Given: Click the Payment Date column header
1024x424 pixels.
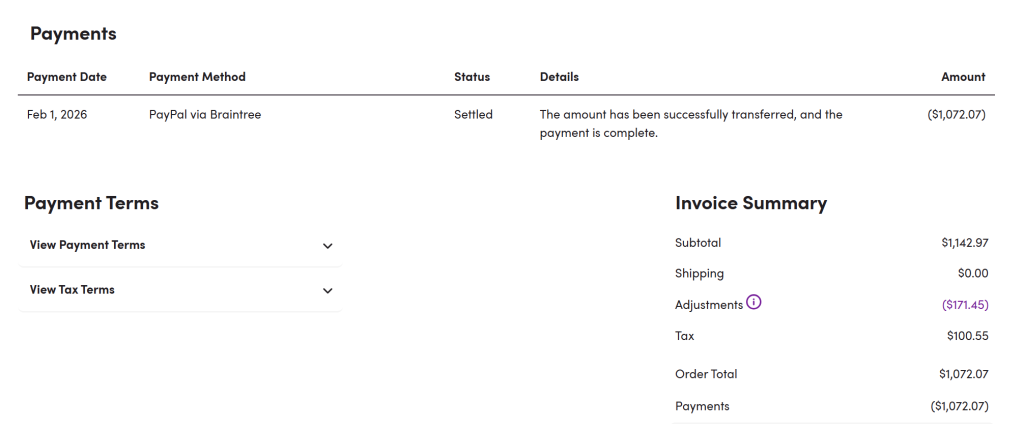Looking at the screenshot, I should (67, 77).
